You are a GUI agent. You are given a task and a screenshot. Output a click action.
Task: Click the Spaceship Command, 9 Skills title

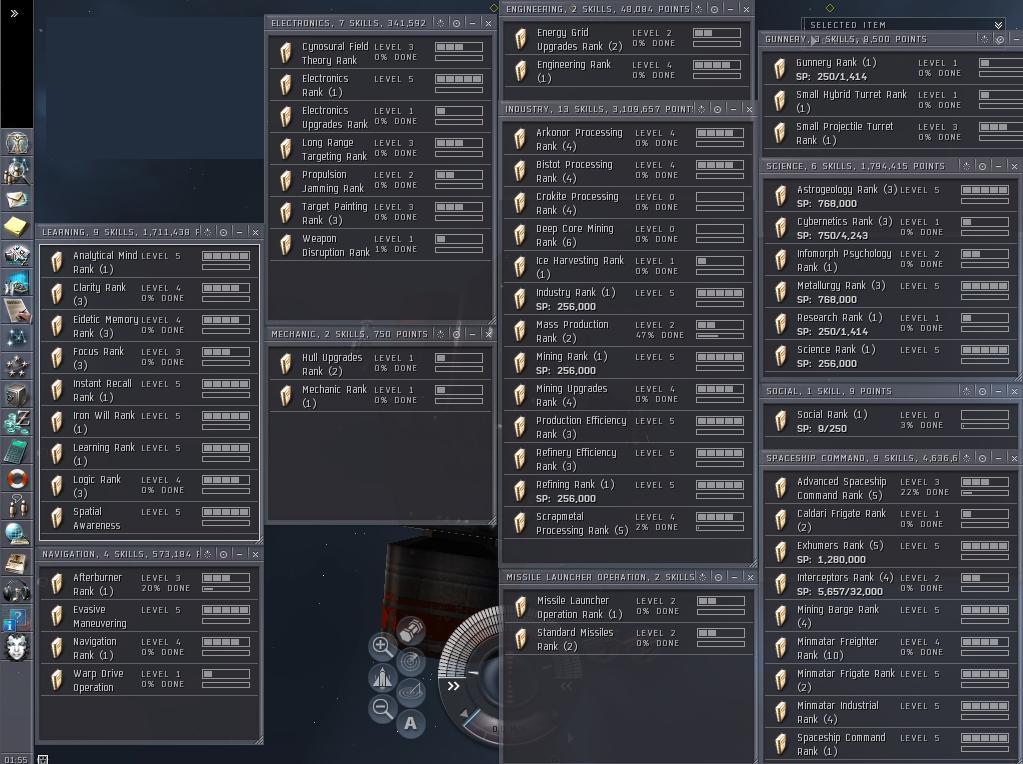tap(861, 458)
